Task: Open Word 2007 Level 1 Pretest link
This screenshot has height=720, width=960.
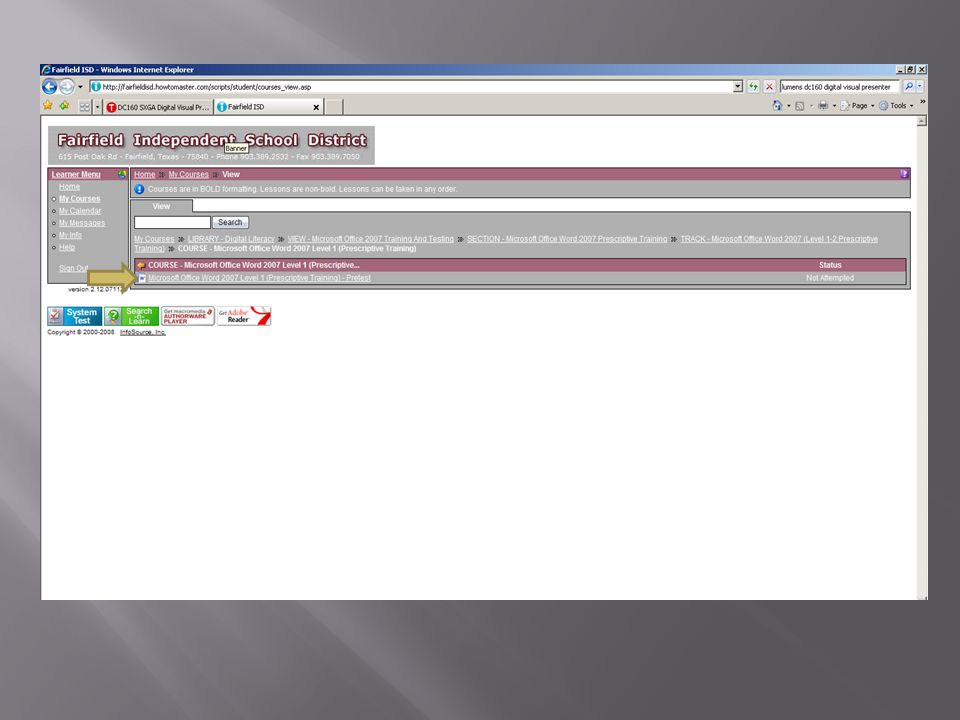Action: 259,278
